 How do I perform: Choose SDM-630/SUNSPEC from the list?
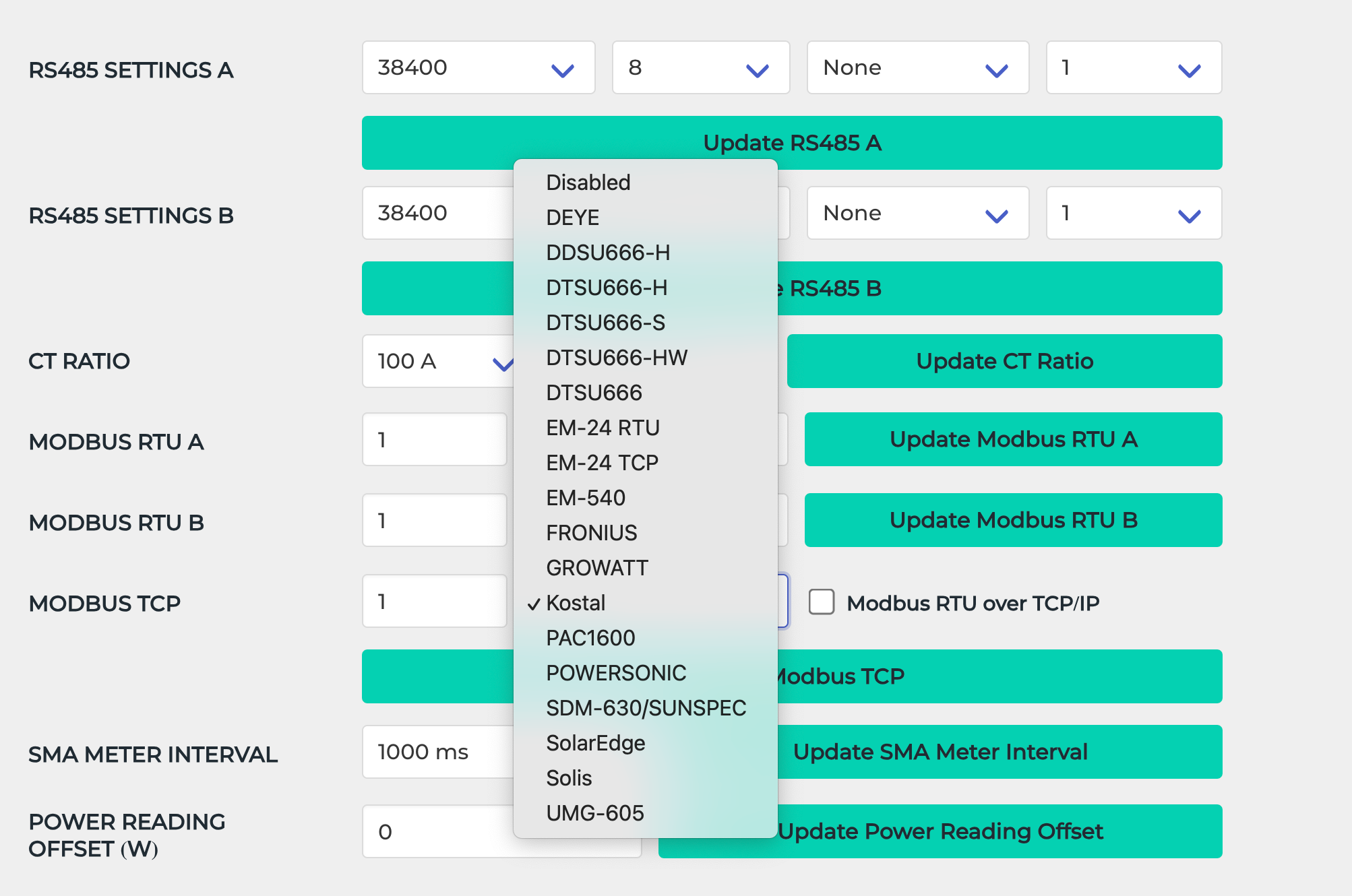coord(646,708)
